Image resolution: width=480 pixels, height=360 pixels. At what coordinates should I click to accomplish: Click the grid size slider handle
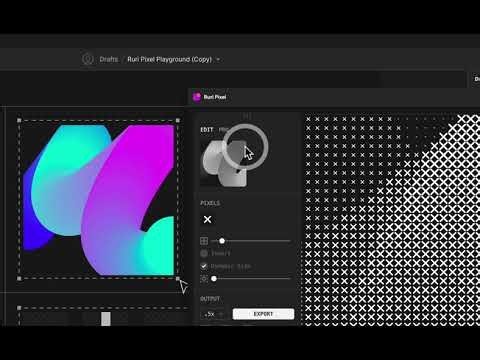coord(222,241)
